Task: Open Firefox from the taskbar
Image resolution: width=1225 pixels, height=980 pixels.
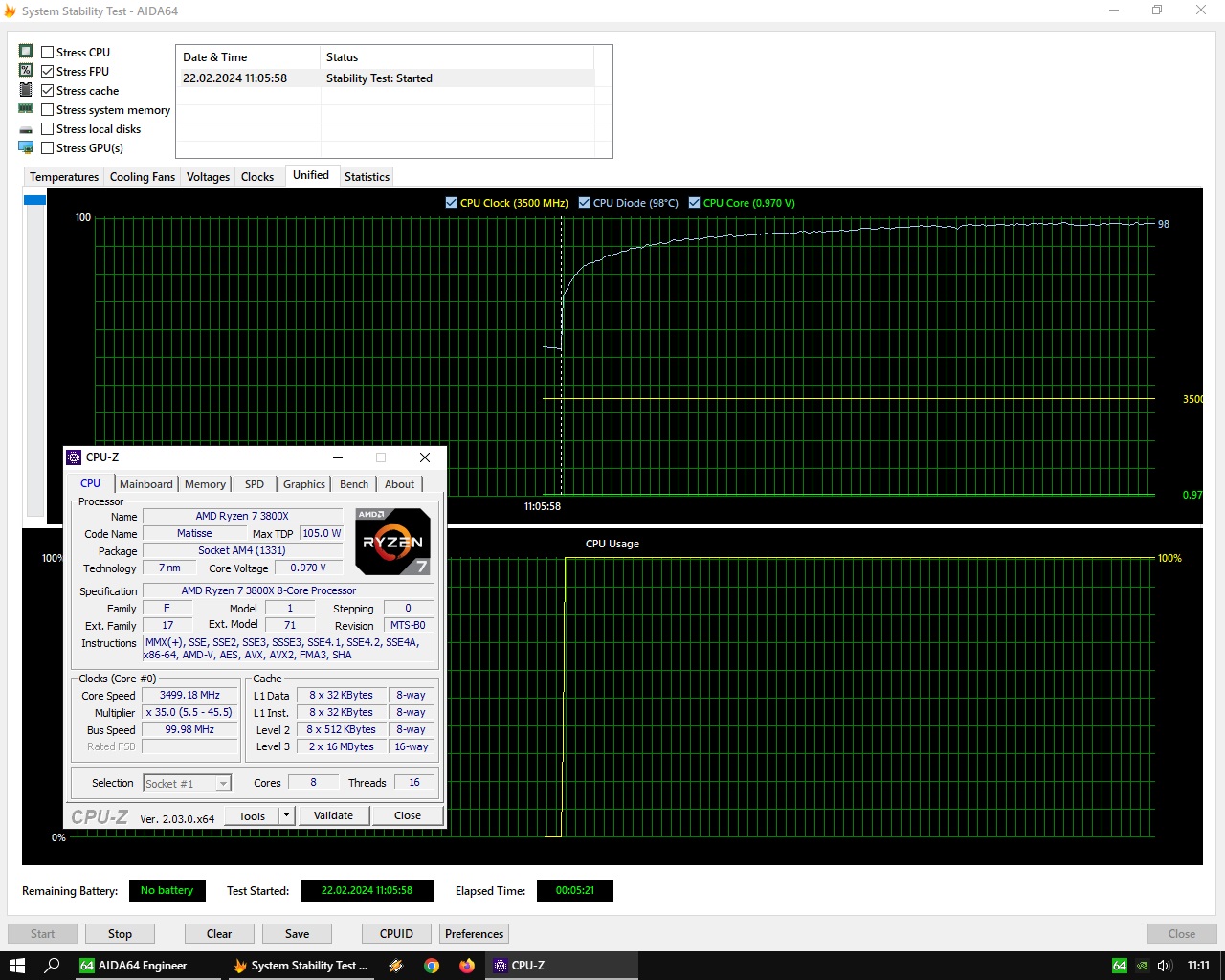Action: tap(467, 966)
